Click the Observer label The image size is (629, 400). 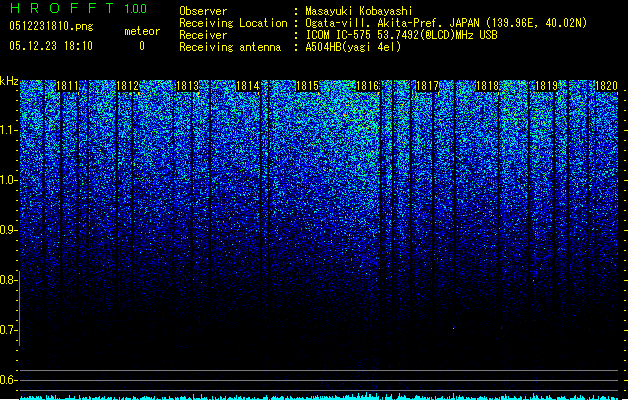pyautogui.click(x=203, y=11)
